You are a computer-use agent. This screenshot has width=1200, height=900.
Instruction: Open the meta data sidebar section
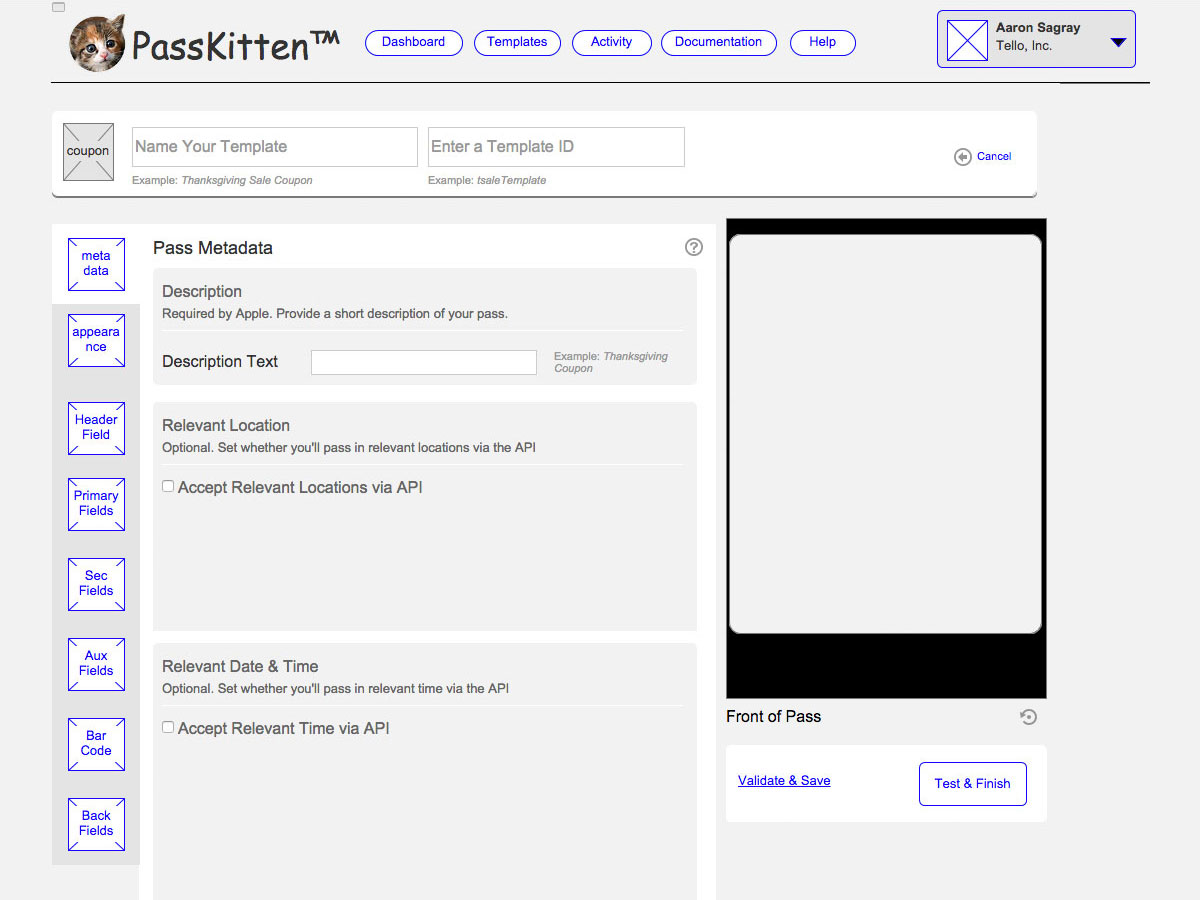coord(96,264)
